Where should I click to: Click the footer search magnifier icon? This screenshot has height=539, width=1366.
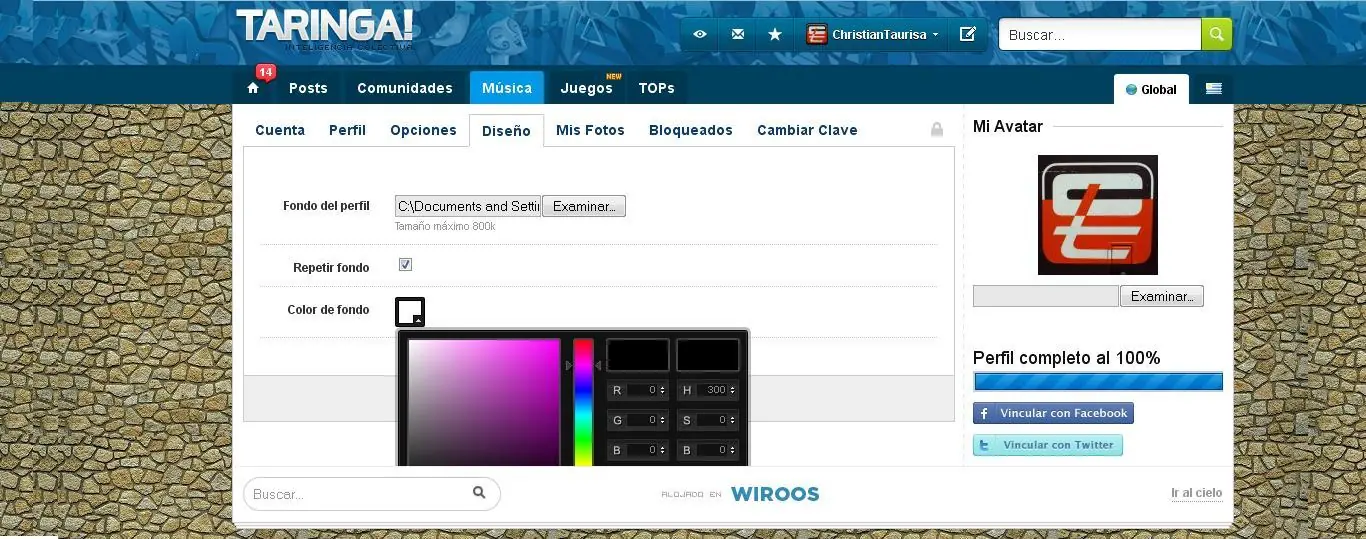[479, 492]
